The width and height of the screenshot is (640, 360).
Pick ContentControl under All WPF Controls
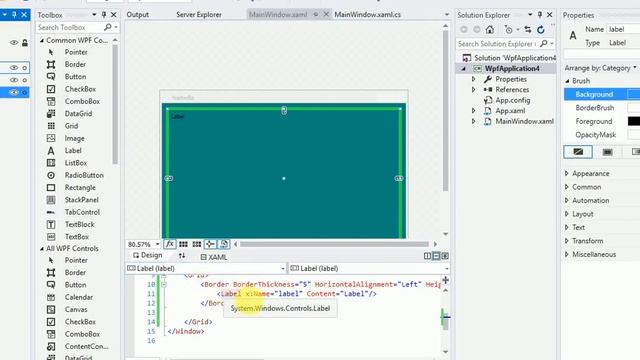point(87,346)
